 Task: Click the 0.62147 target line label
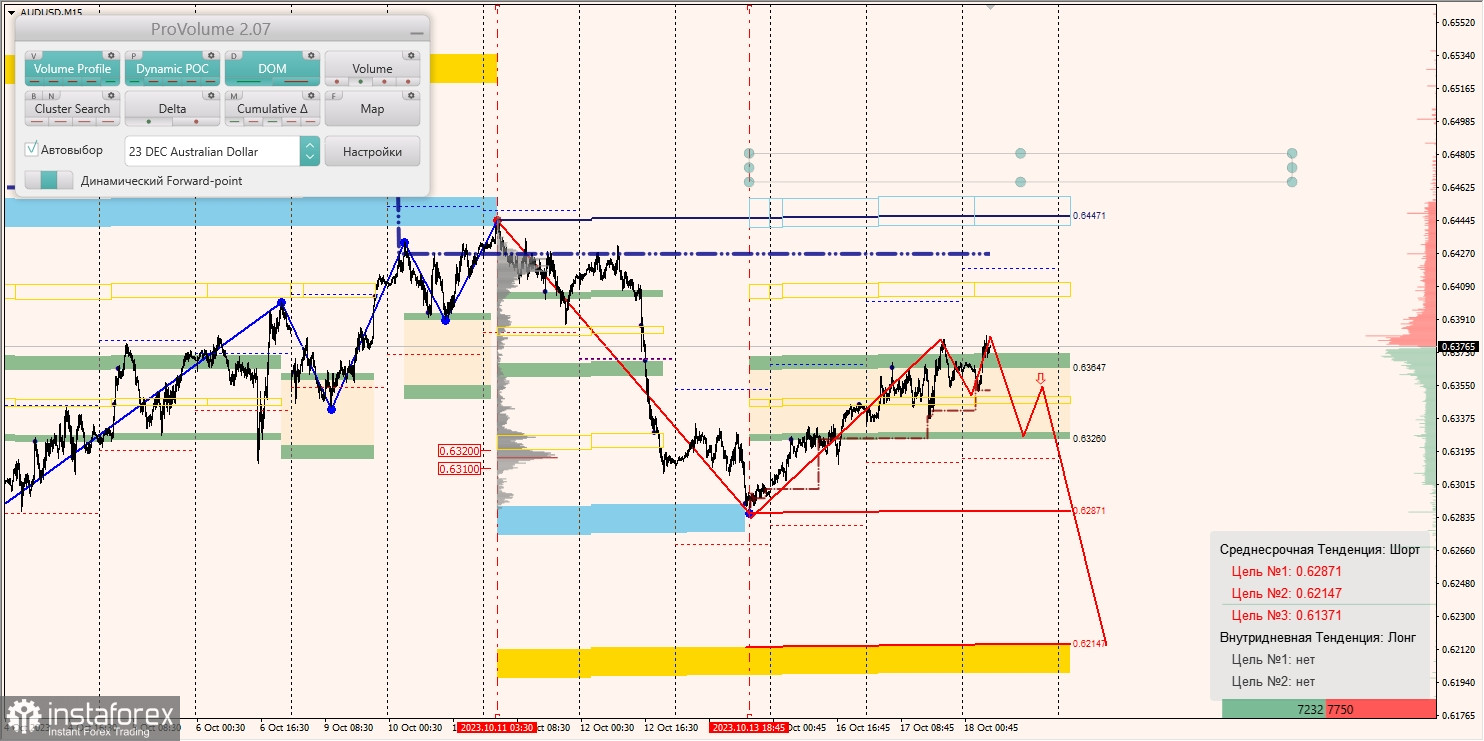1089,643
